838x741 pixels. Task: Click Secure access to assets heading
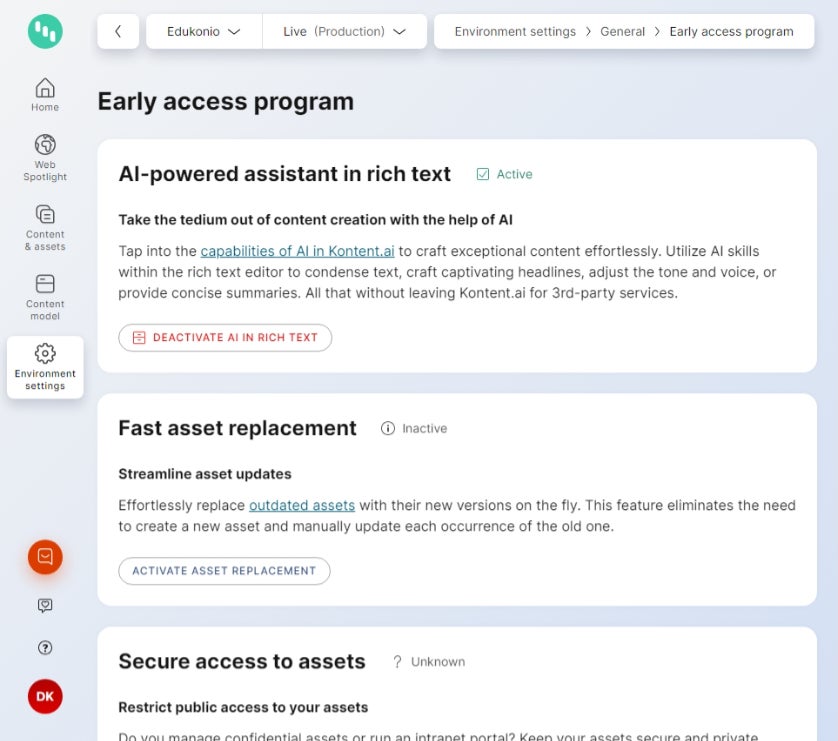(242, 661)
